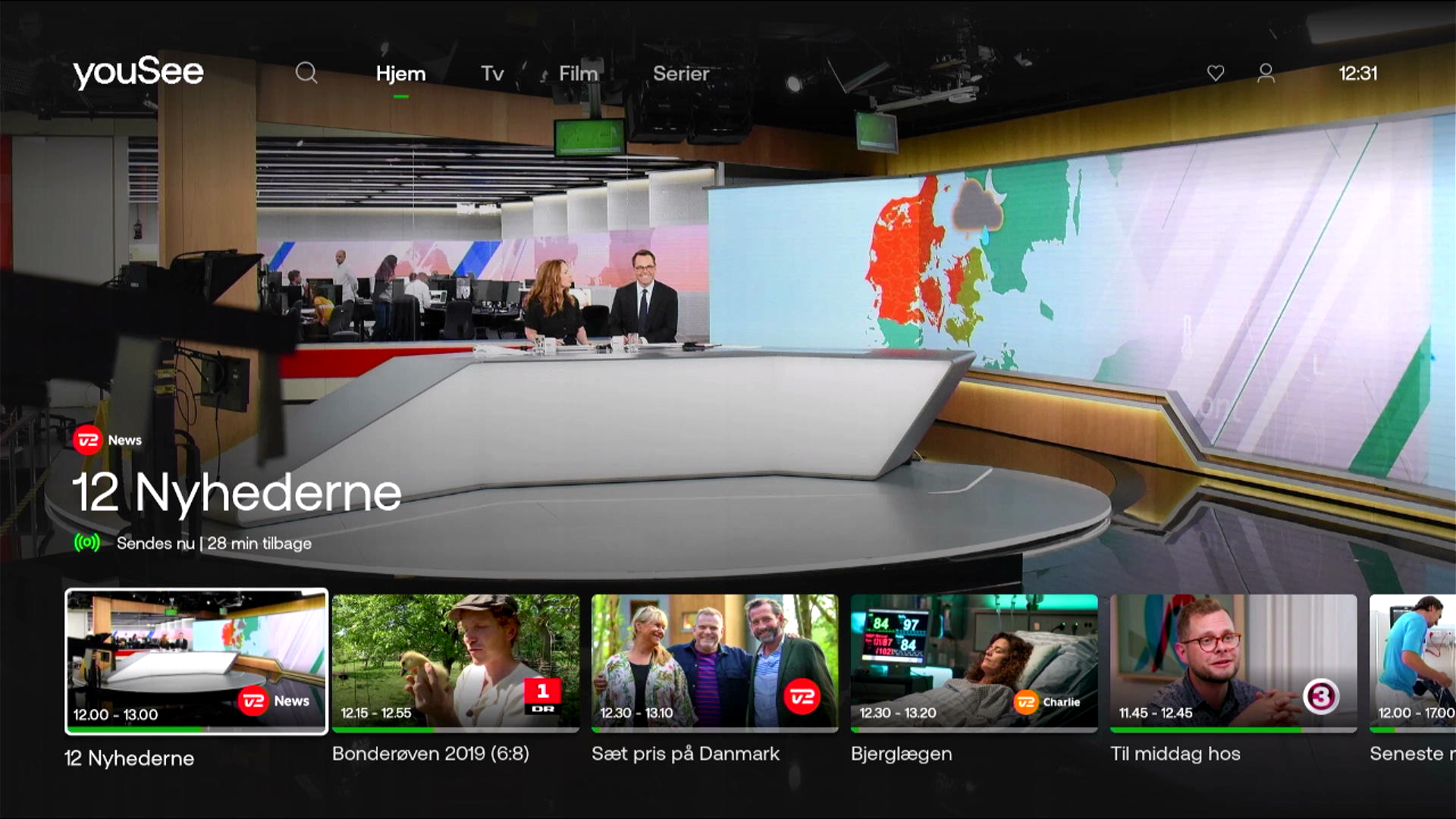The height and width of the screenshot is (819, 1456).
Task: Go to the Film tab
Action: (578, 74)
